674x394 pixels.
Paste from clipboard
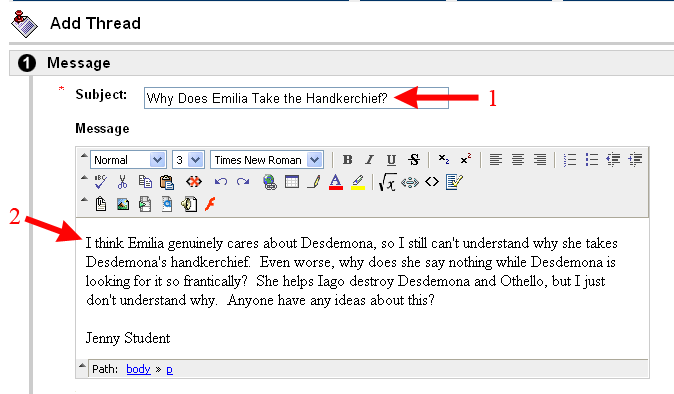167,182
